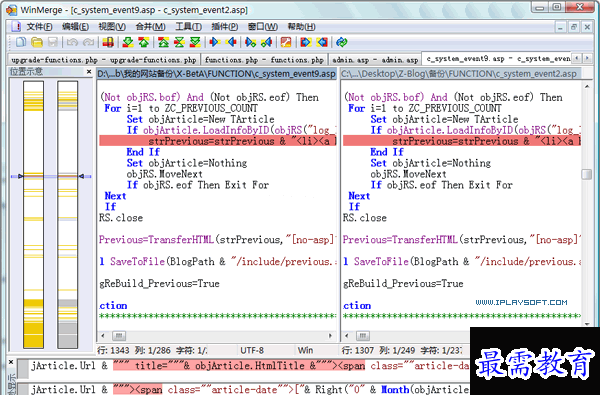Click the Copy all to right icon
Viewport: 600px width, 395px height.
point(305,42)
